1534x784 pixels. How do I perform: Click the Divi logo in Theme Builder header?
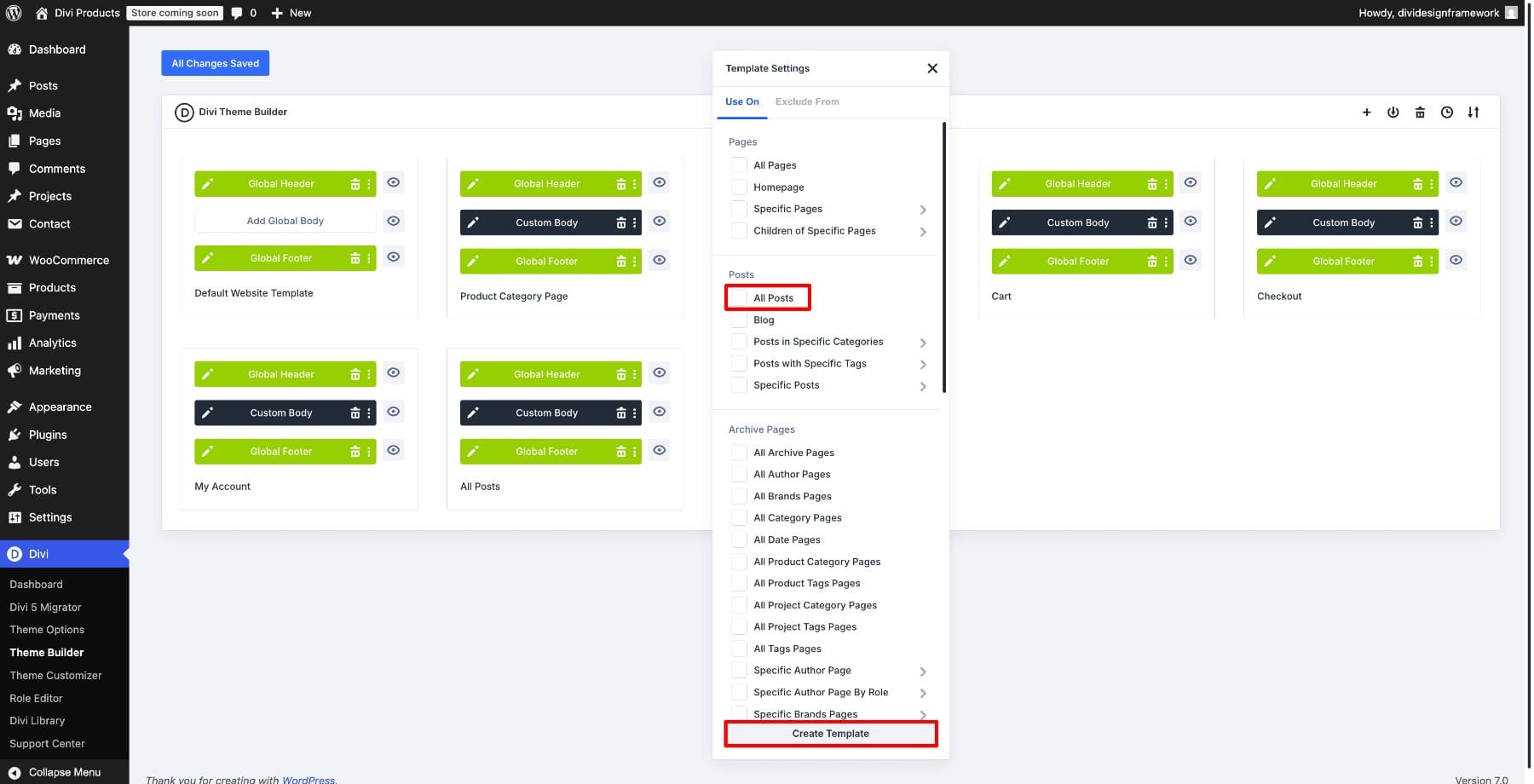(184, 112)
